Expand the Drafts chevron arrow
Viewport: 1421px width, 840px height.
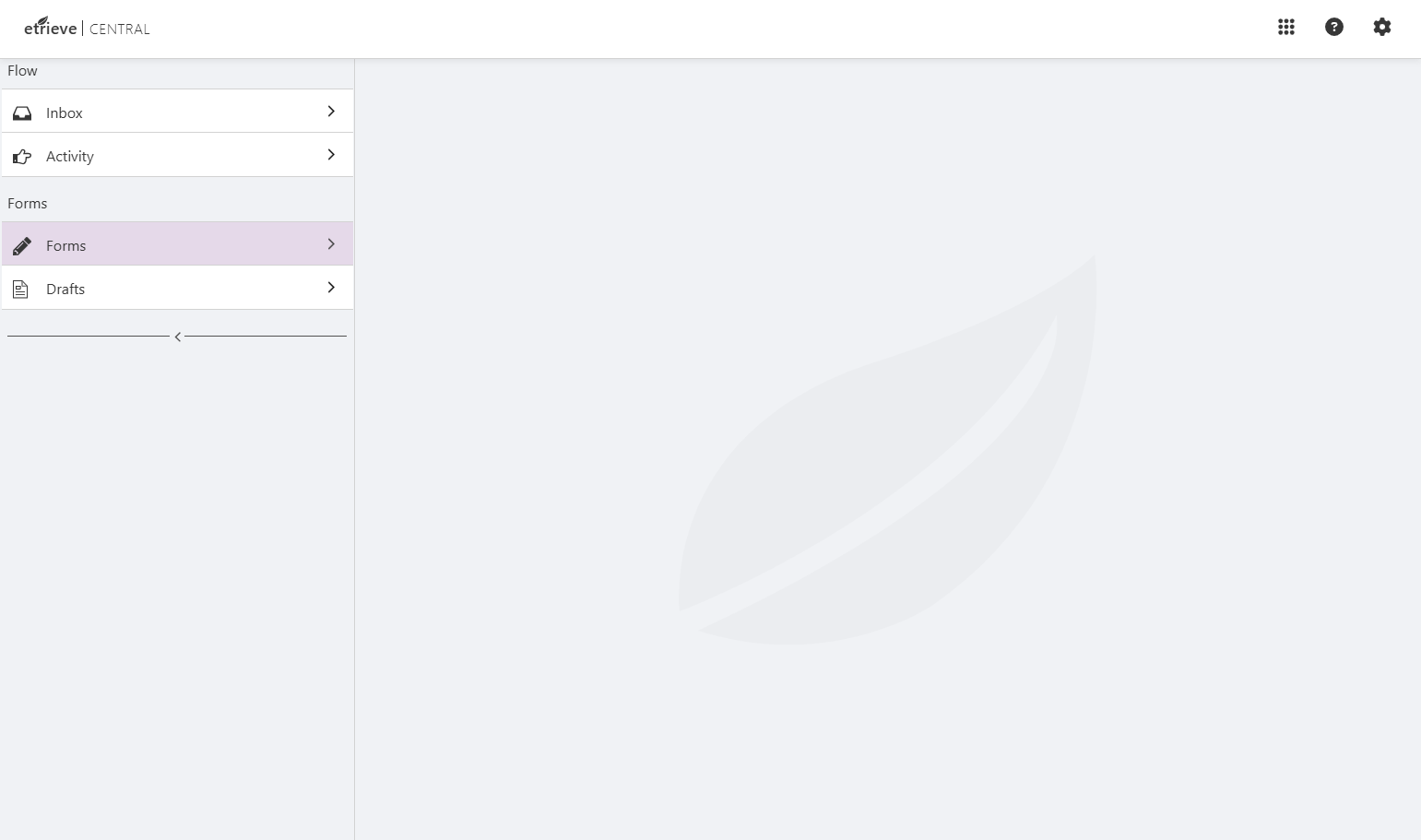click(x=331, y=287)
